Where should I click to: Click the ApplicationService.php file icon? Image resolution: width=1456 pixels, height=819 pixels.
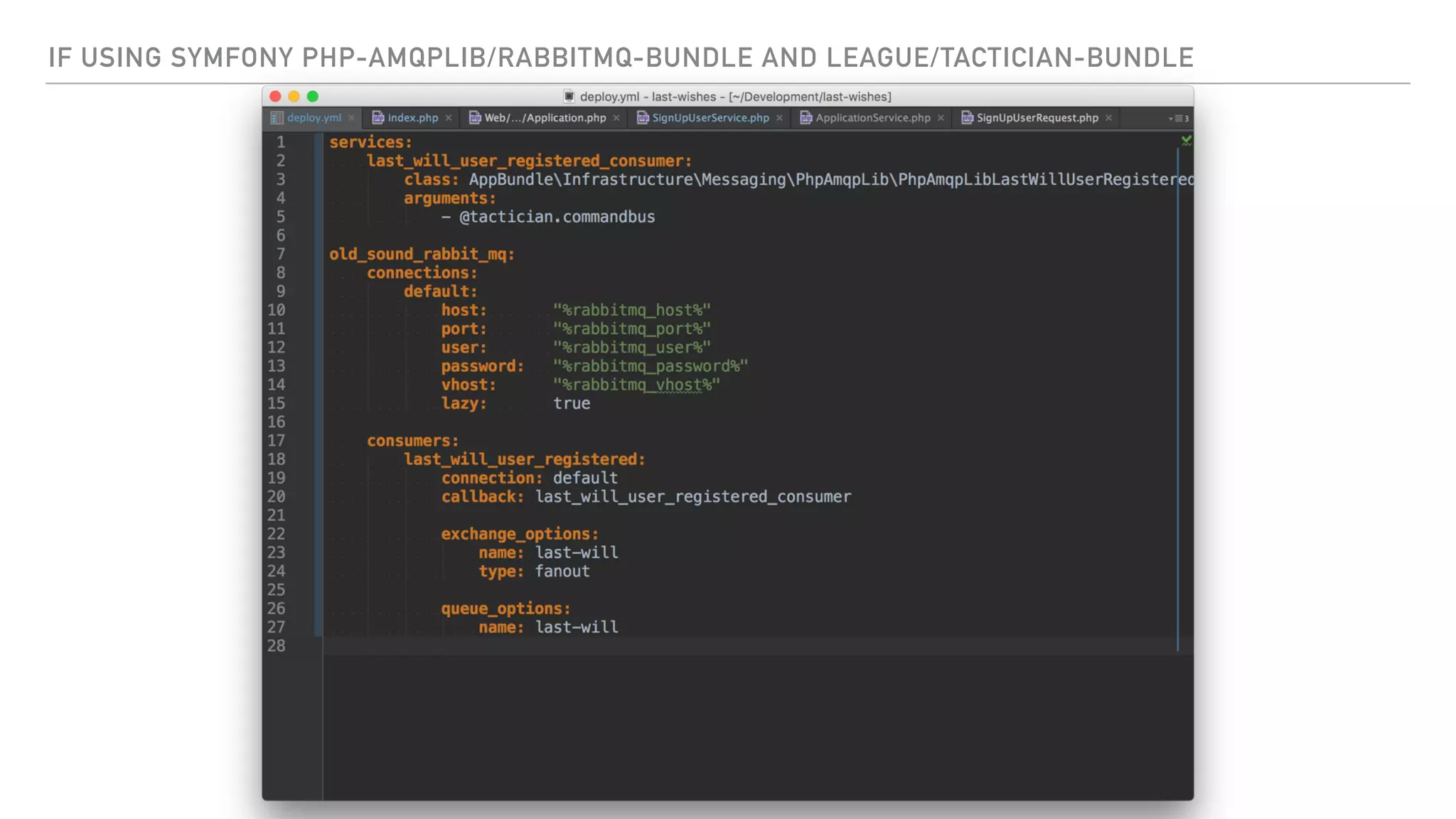(x=806, y=118)
